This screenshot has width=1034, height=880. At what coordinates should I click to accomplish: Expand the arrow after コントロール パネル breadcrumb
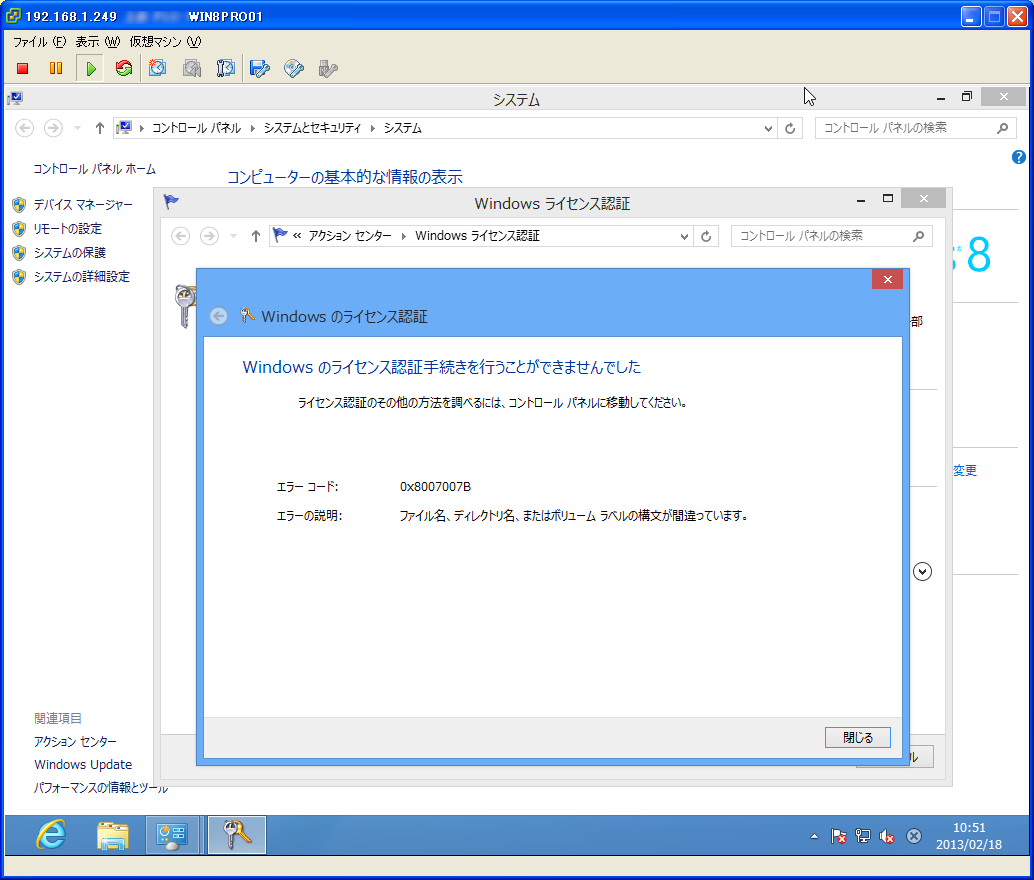click(x=253, y=128)
